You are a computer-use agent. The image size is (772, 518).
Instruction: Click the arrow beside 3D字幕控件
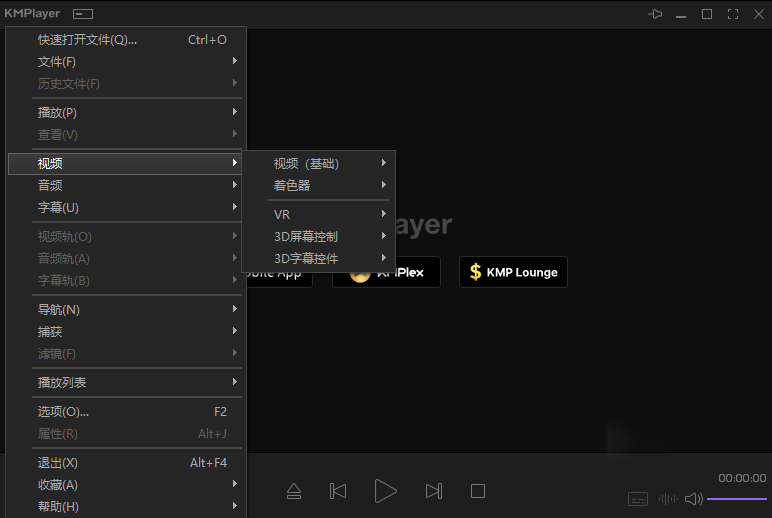point(384,258)
